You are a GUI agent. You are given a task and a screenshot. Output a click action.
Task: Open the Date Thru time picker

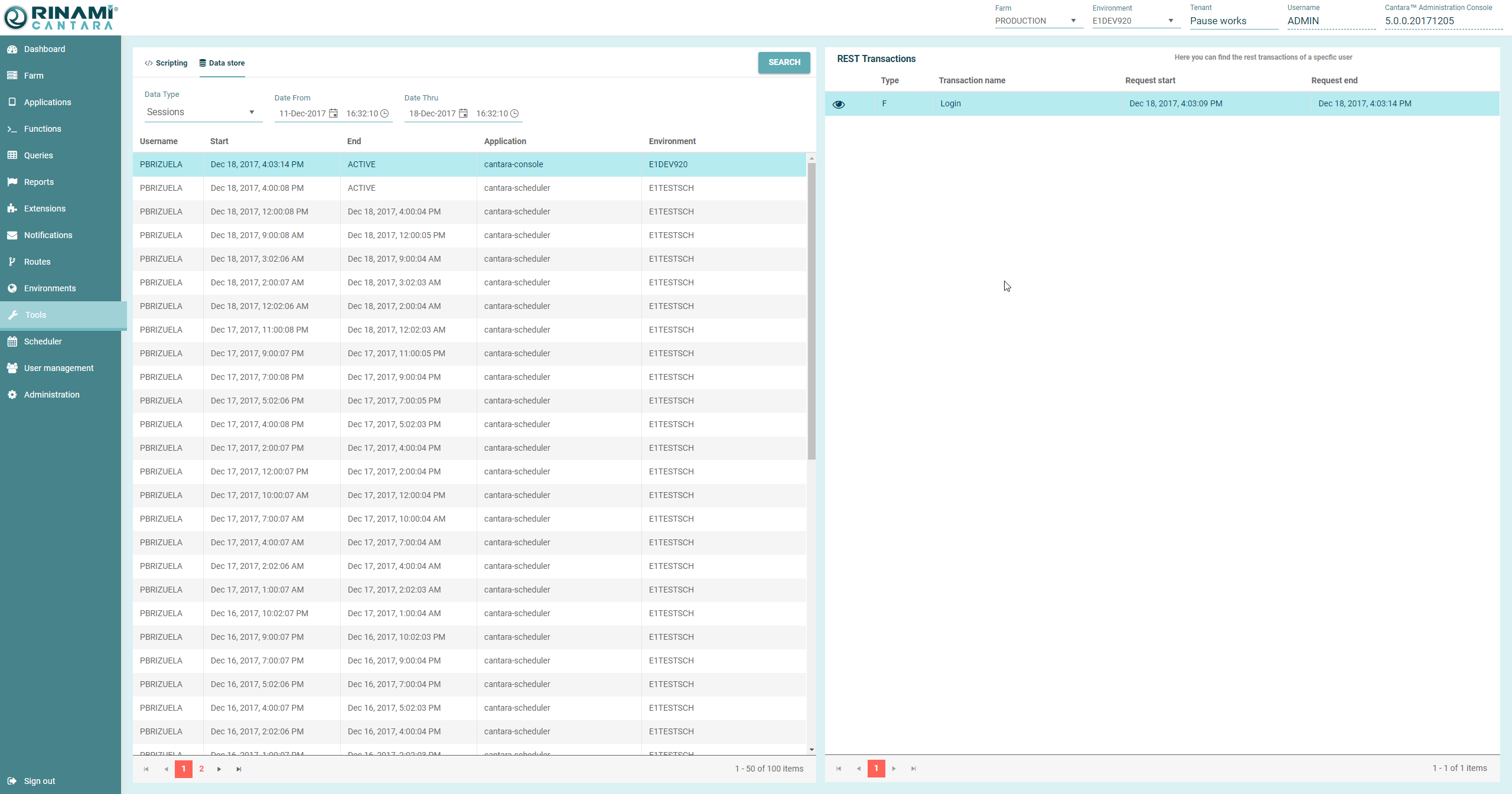click(x=514, y=113)
